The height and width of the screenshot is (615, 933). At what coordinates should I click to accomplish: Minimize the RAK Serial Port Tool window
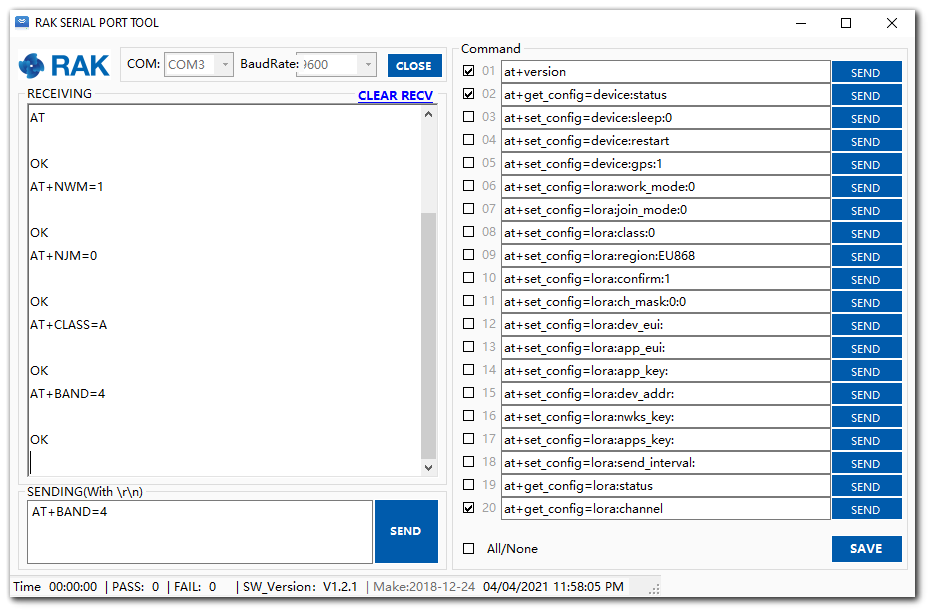pyautogui.click(x=801, y=23)
